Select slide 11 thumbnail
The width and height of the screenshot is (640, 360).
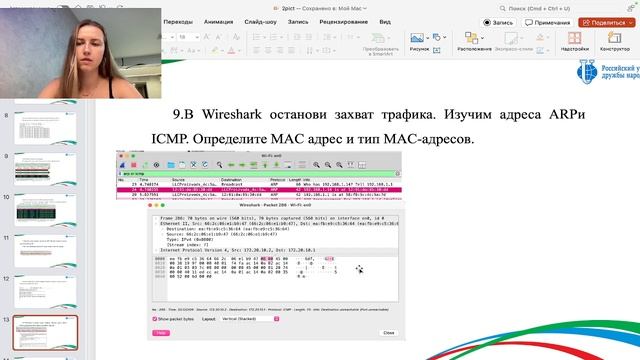[x=45, y=251]
